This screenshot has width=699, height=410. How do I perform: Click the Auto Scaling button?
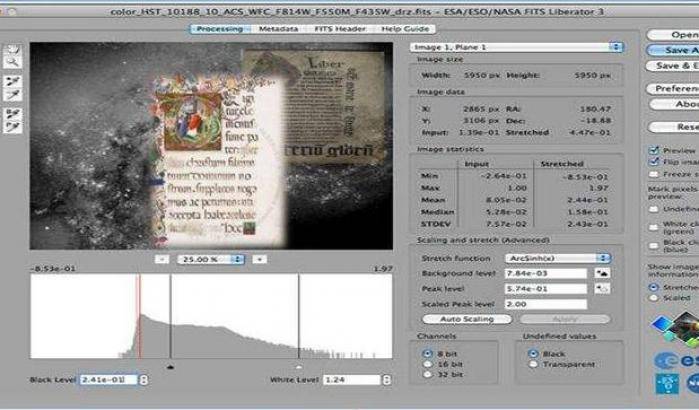(x=467, y=319)
